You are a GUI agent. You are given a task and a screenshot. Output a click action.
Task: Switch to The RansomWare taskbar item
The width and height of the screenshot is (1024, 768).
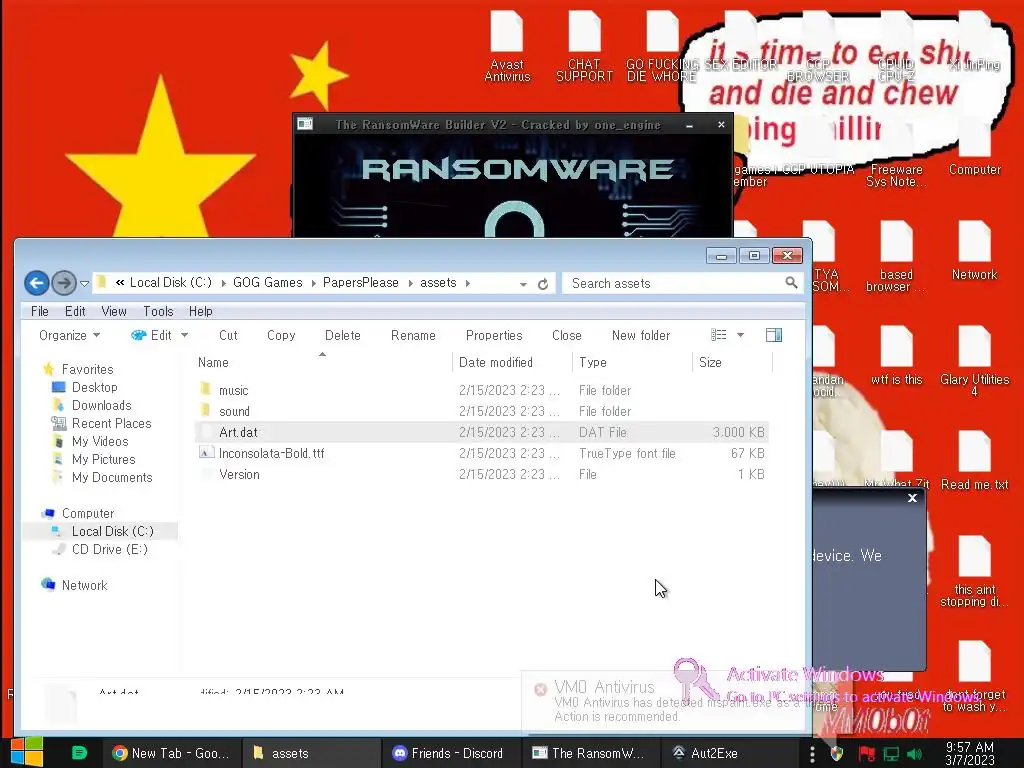point(589,753)
